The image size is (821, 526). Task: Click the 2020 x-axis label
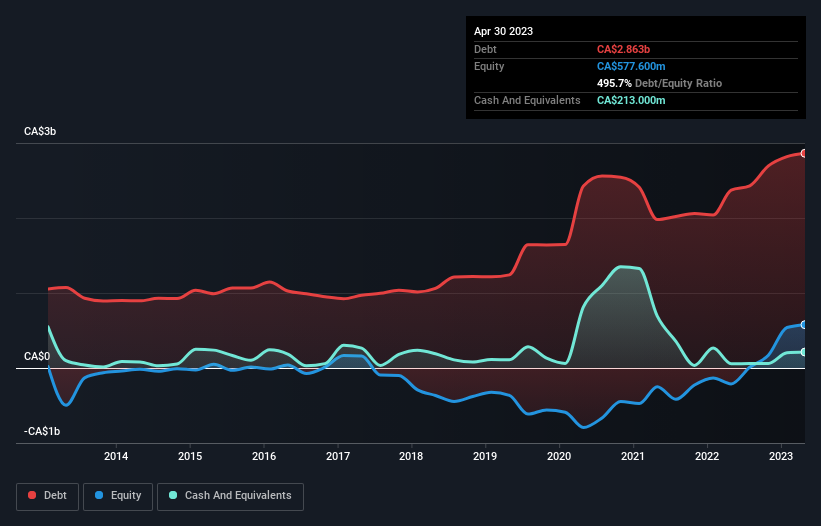pos(559,456)
